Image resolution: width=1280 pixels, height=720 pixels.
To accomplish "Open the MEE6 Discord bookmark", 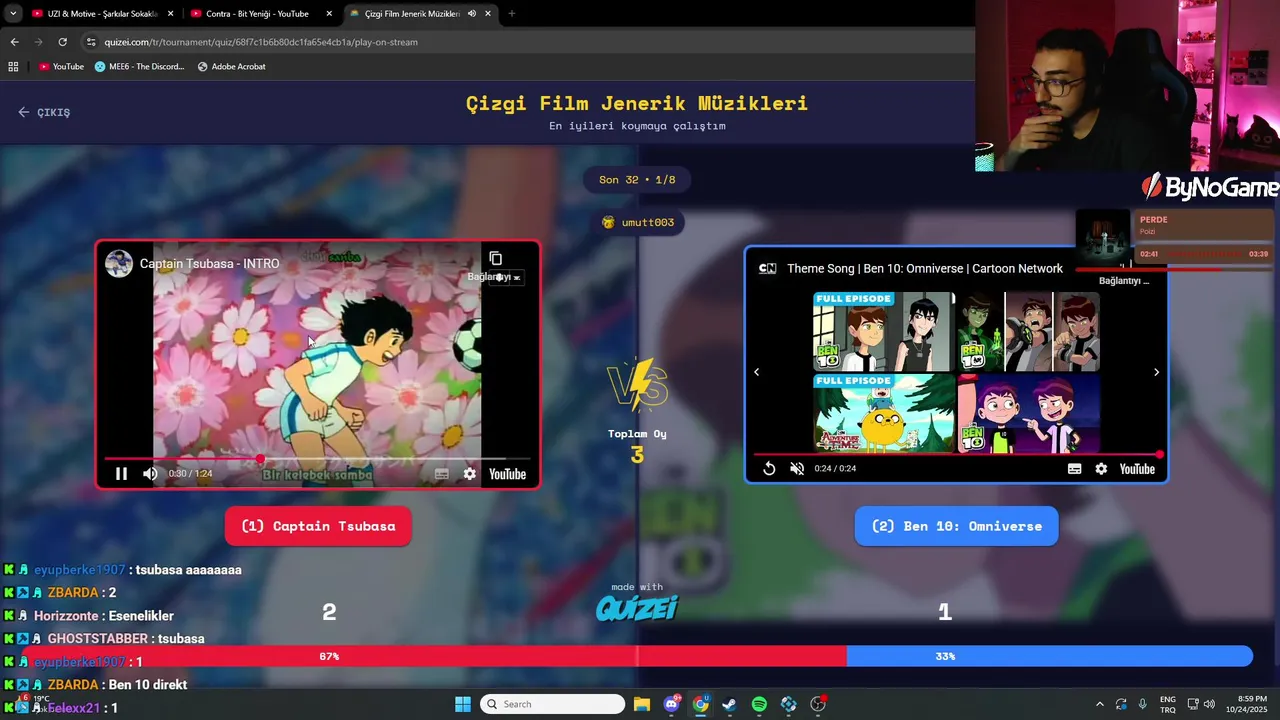I will (x=140, y=67).
